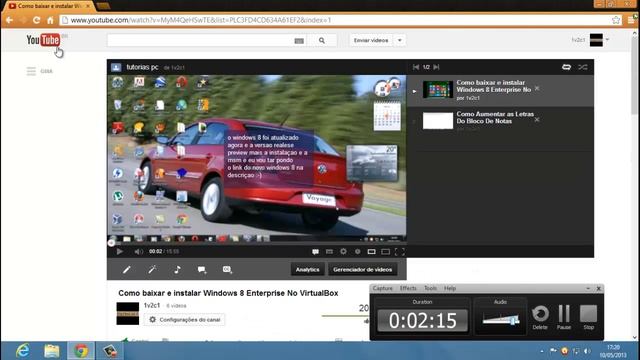Click the video progress bar scrubber
The height and width of the screenshot is (360, 640).
(x=111, y=243)
